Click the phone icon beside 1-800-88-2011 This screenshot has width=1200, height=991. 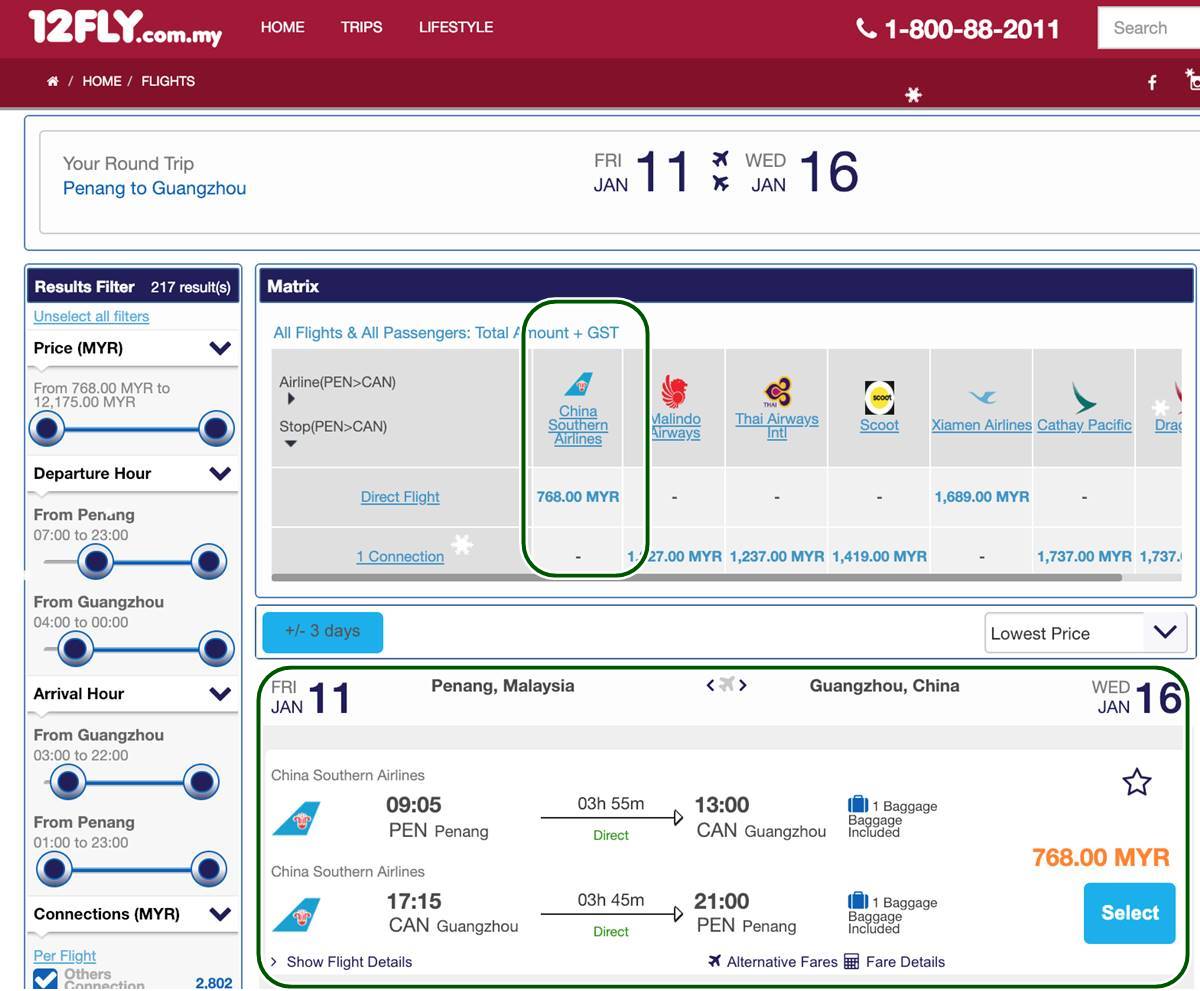866,28
